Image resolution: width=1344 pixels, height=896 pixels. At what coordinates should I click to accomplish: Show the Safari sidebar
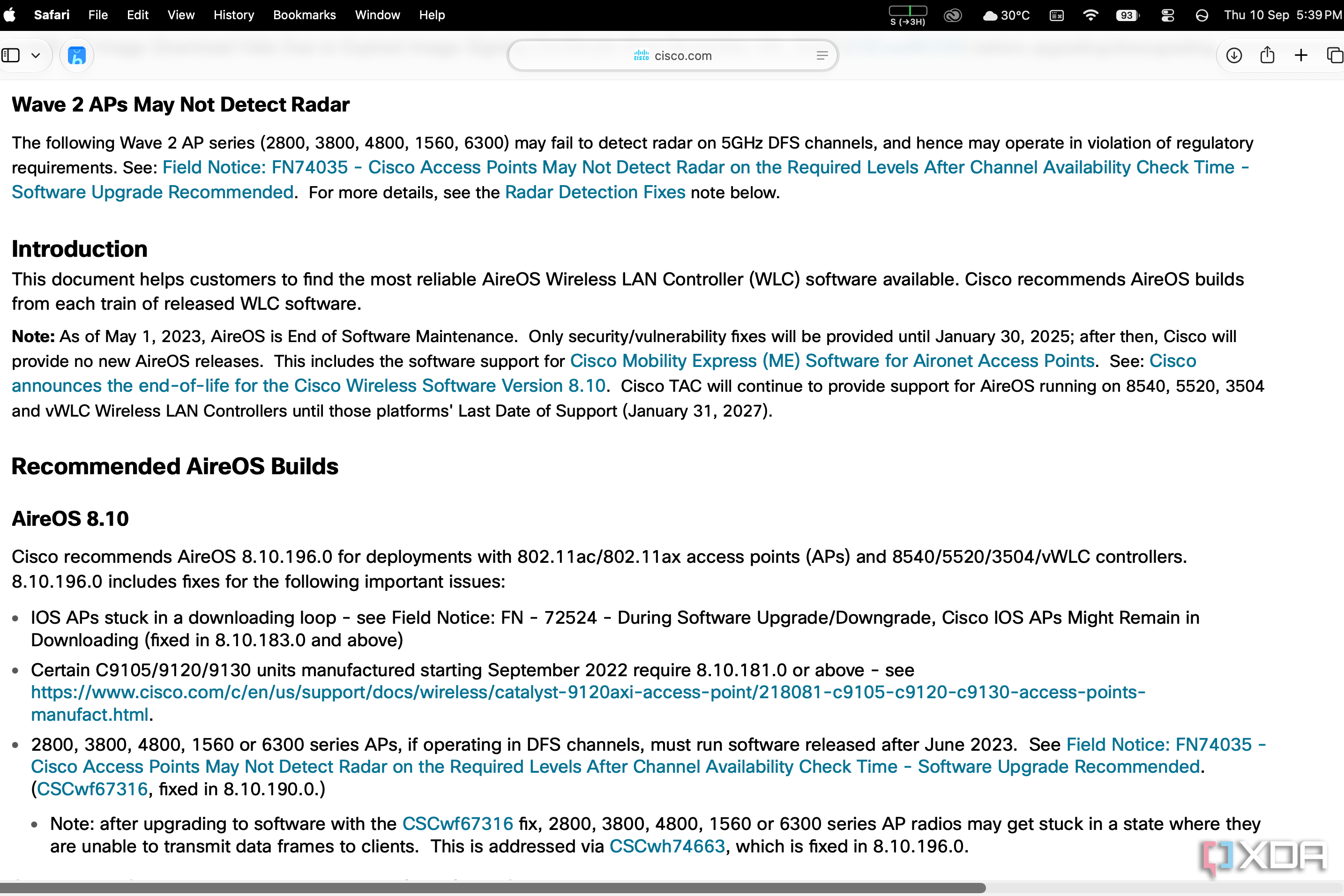pyautogui.click(x=11, y=55)
